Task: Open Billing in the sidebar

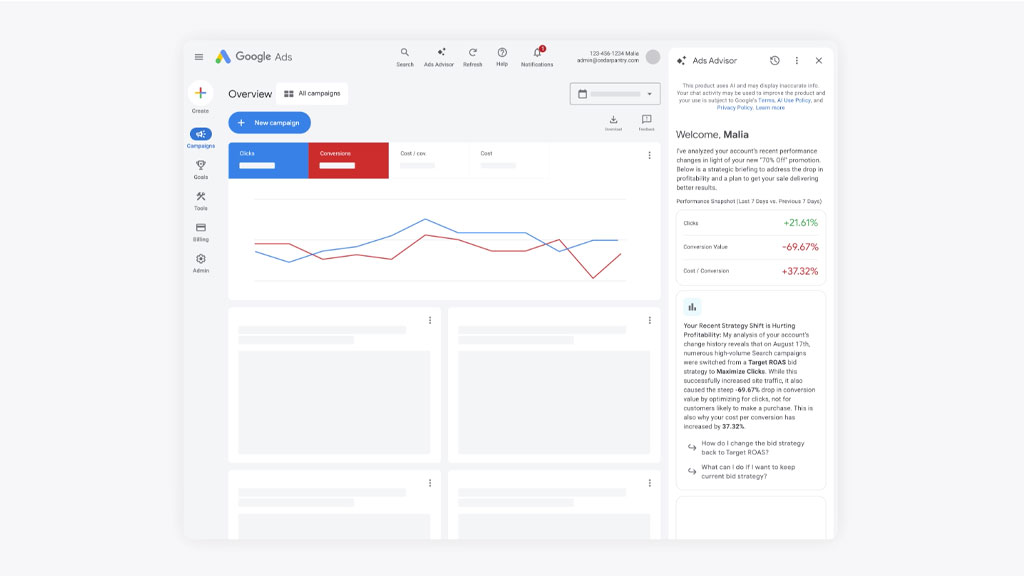Action: click(201, 232)
